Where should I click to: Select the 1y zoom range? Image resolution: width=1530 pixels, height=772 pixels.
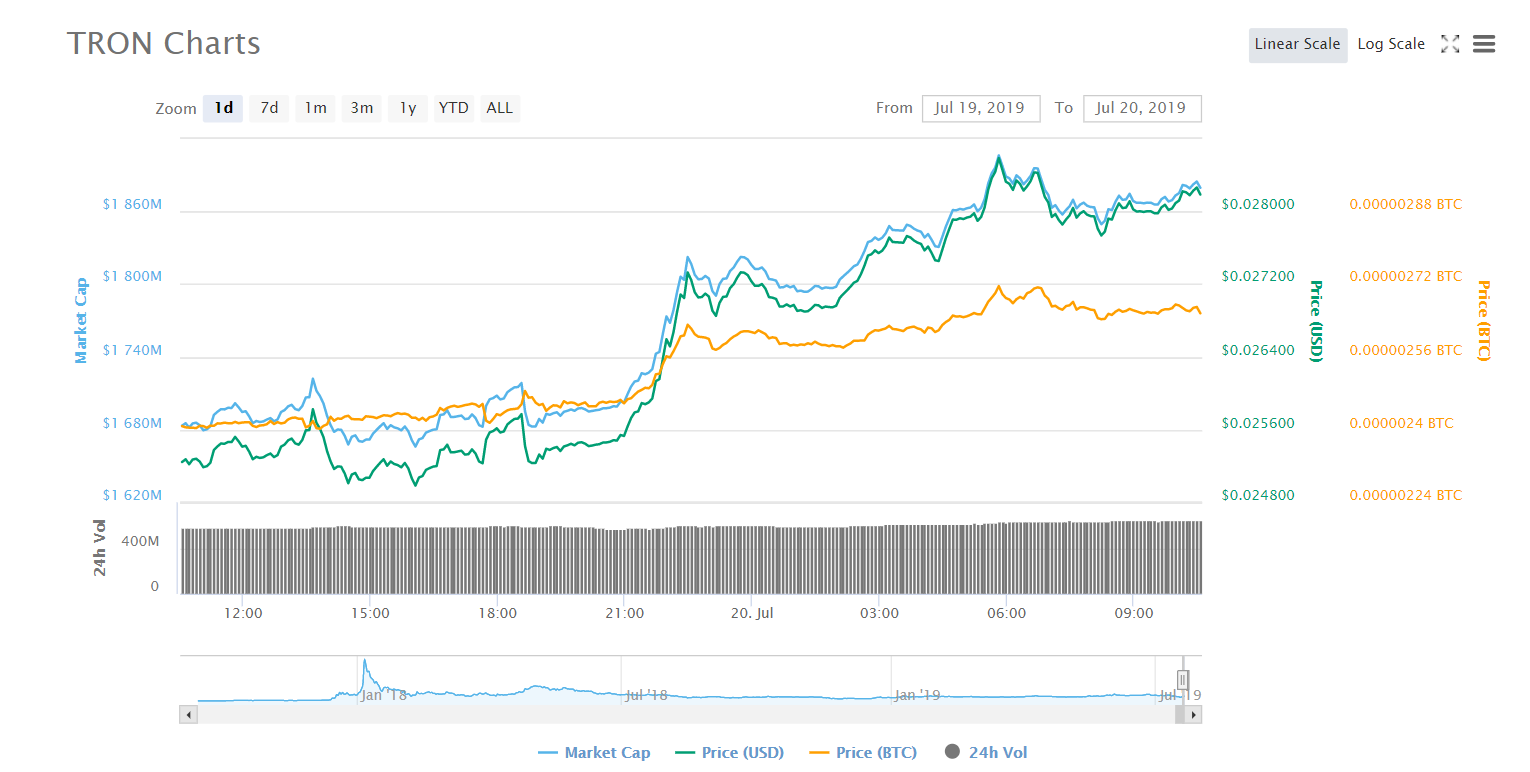click(x=407, y=108)
